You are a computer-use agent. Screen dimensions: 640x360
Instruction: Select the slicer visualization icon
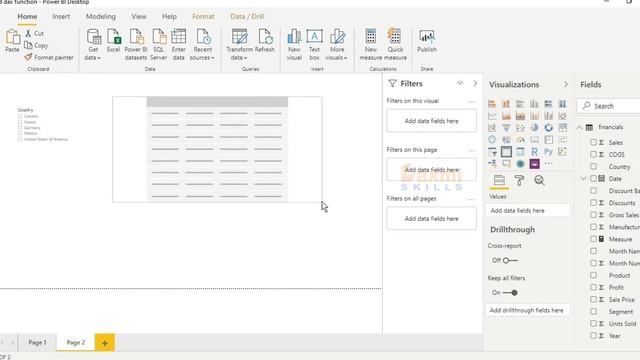(x=492, y=152)
